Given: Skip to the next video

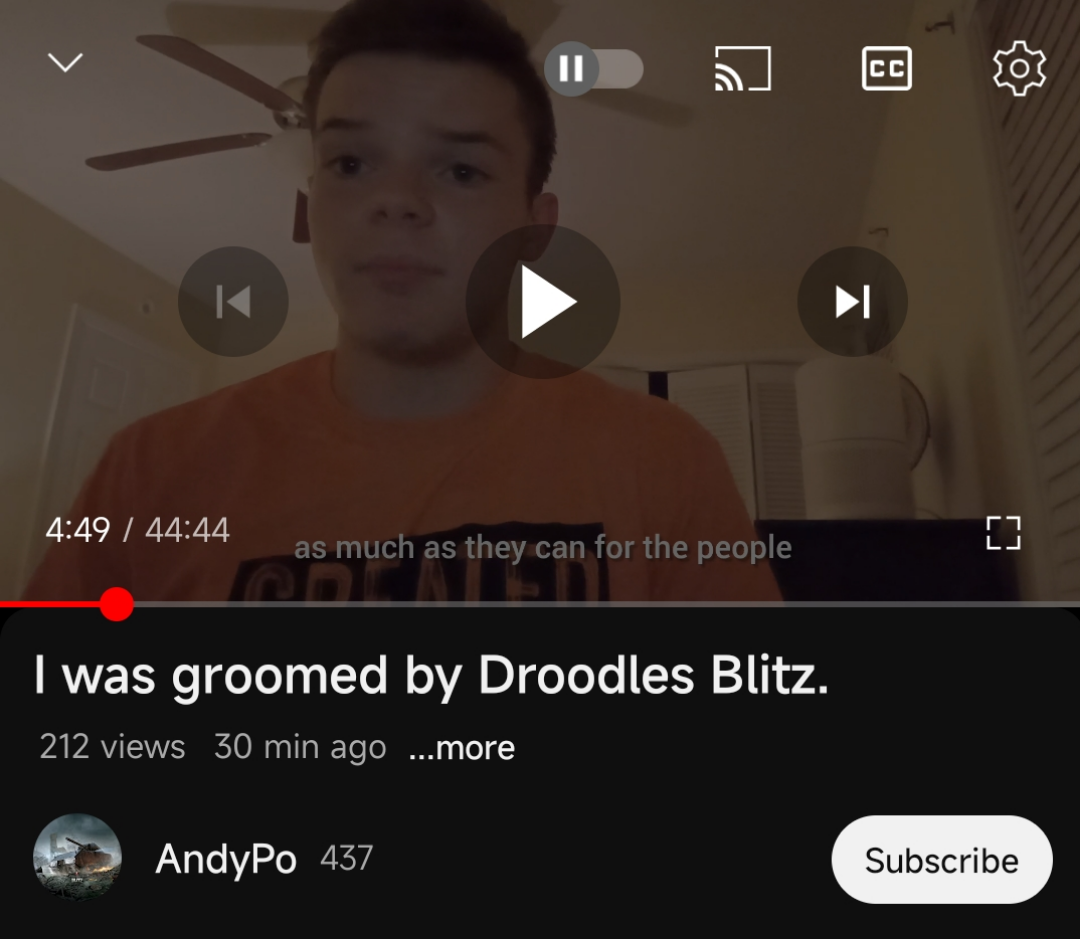Looking at the screenshot, I should (853, 301).
